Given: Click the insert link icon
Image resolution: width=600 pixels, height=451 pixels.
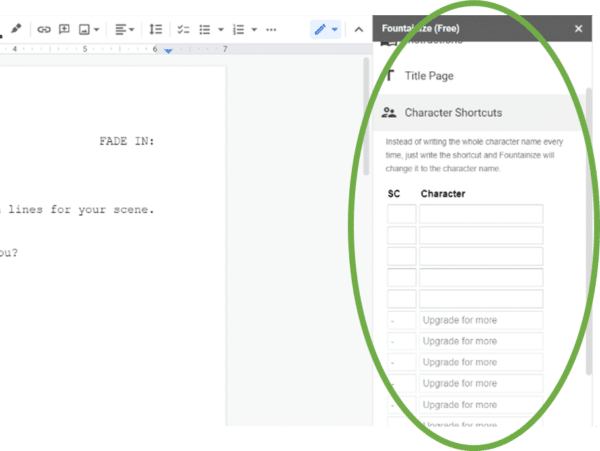Looking at the screenshot, I should [x=44, y=29].
